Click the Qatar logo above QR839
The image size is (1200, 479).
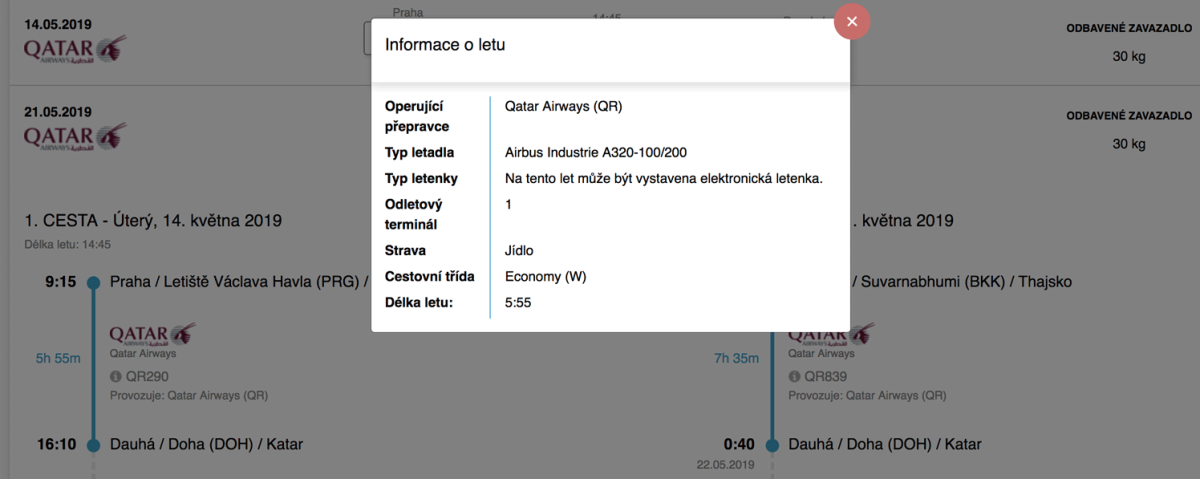pyautogui.click(x=831, y=335)
